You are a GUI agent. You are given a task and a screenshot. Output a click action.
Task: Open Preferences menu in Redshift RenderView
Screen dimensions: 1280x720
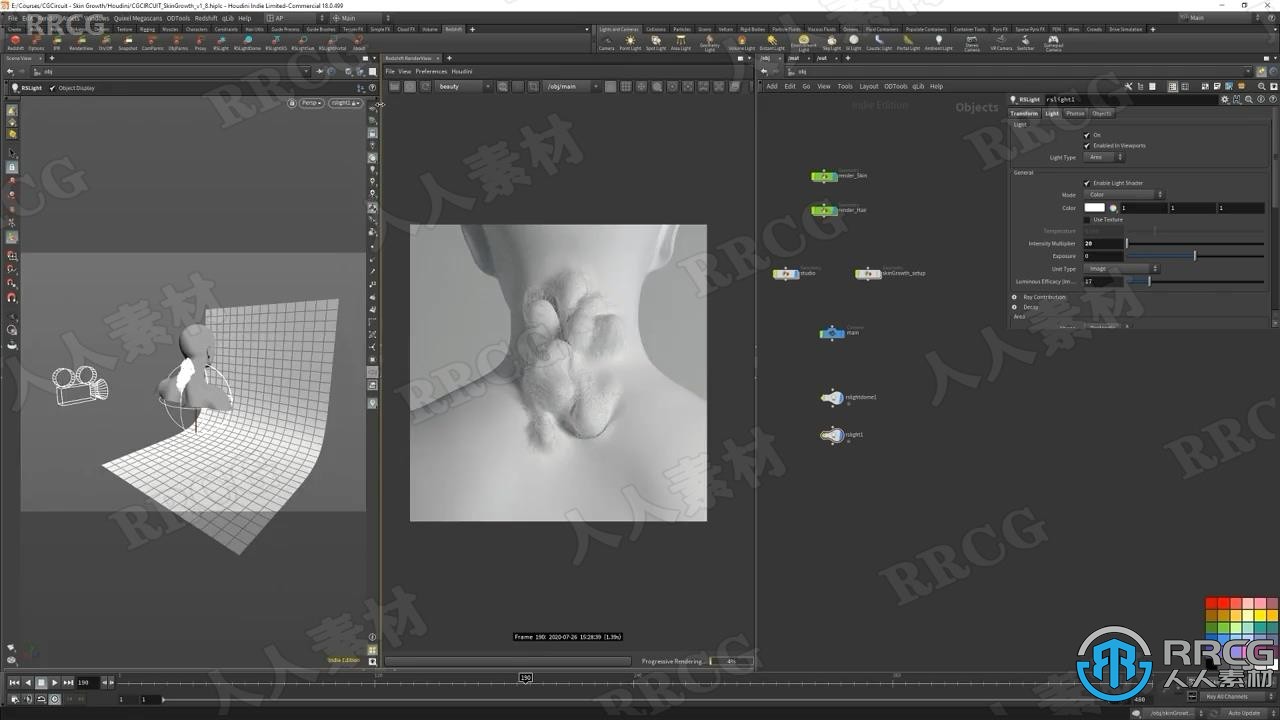[431, 72]
